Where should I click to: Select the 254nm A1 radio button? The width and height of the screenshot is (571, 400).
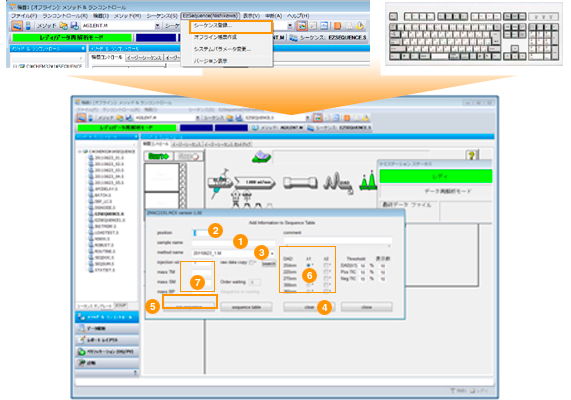click(x=308, y=265)
